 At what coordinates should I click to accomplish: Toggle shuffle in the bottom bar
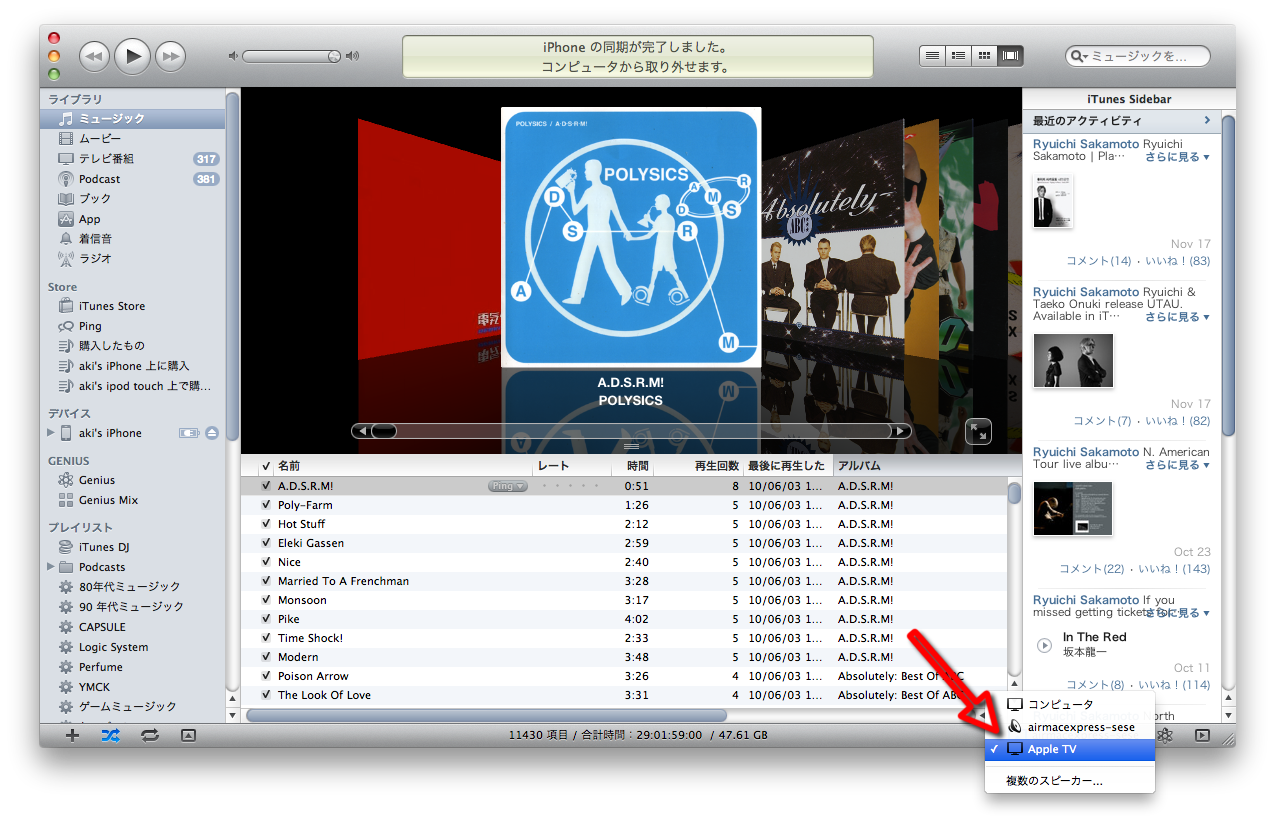point(110,735)
